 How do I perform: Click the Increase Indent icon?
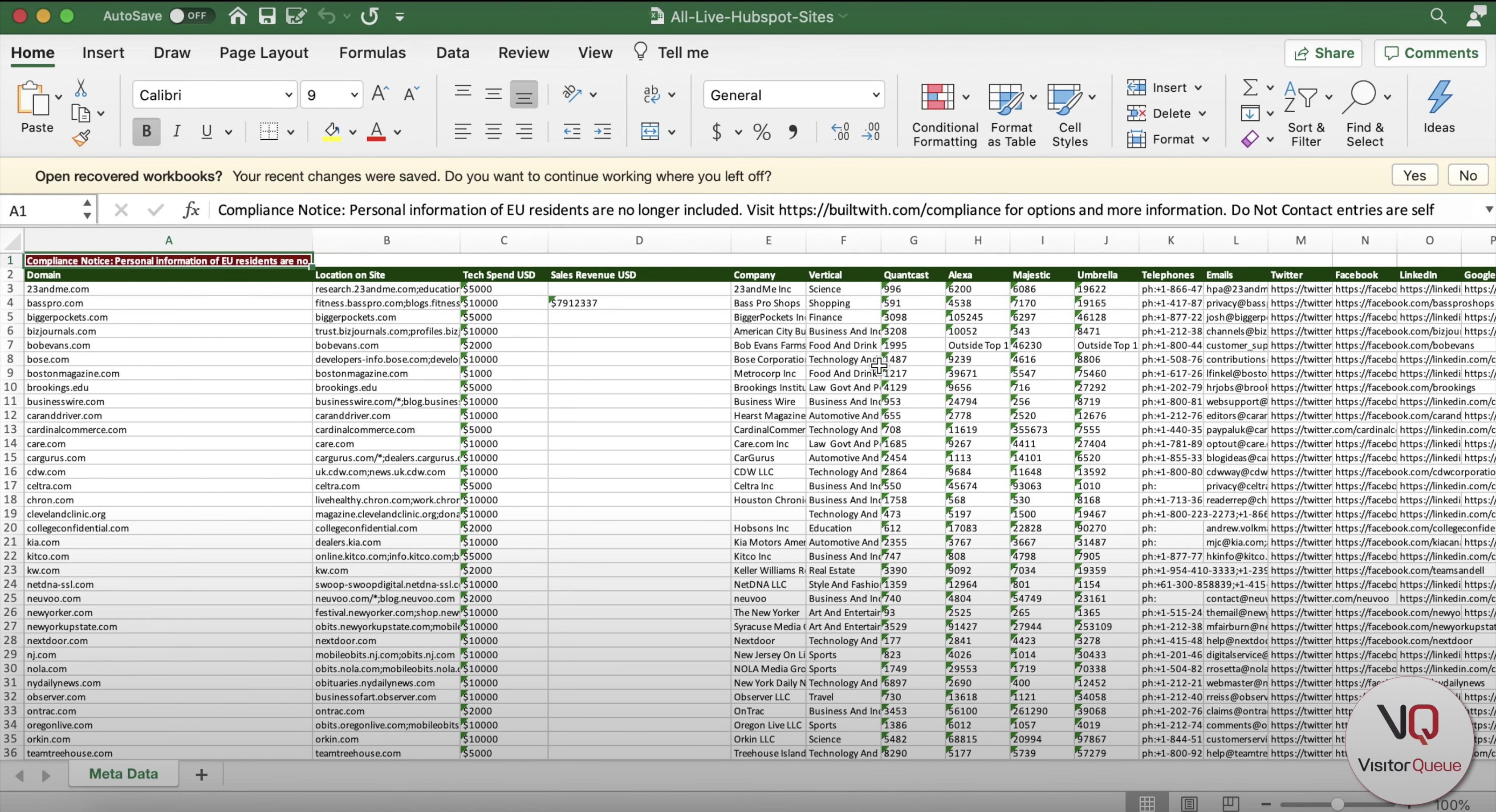click(603, 131)
